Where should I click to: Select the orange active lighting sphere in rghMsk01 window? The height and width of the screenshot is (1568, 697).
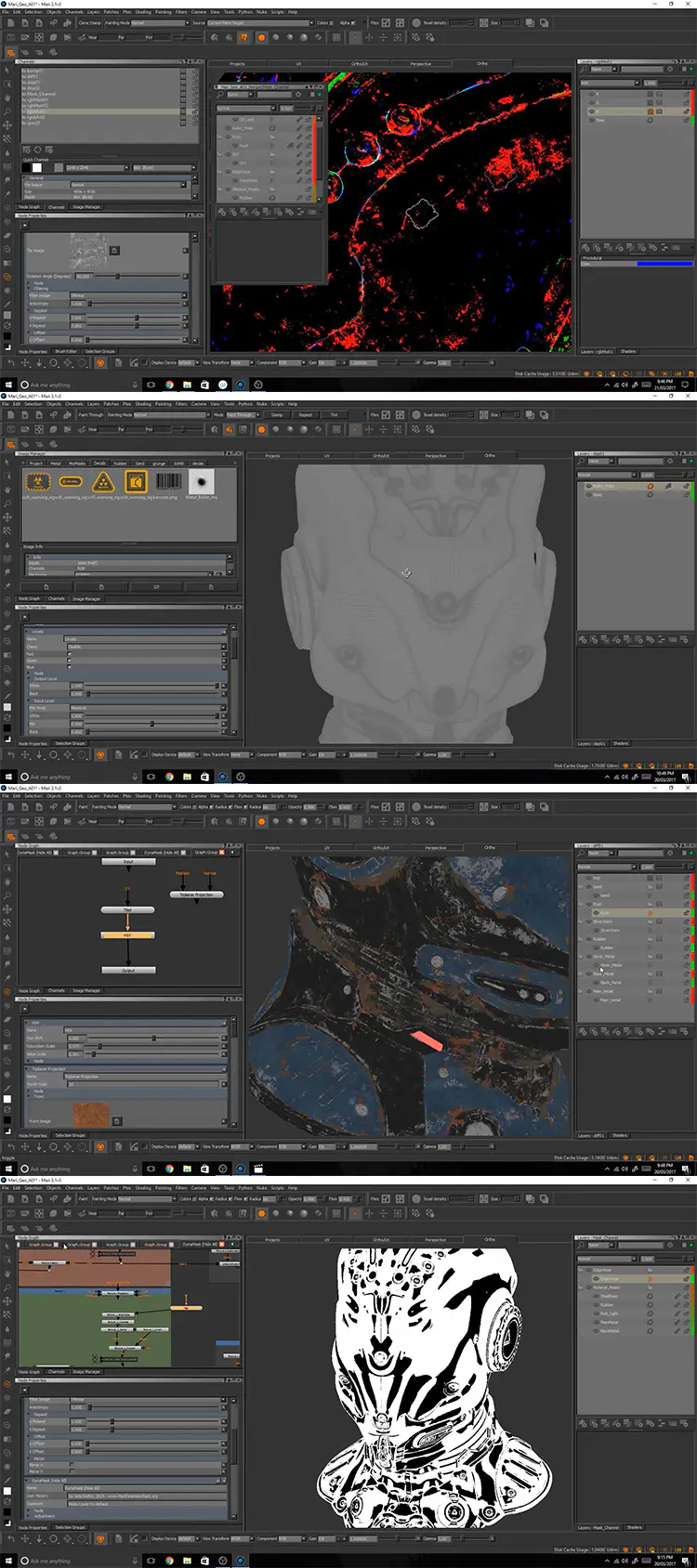261,37
